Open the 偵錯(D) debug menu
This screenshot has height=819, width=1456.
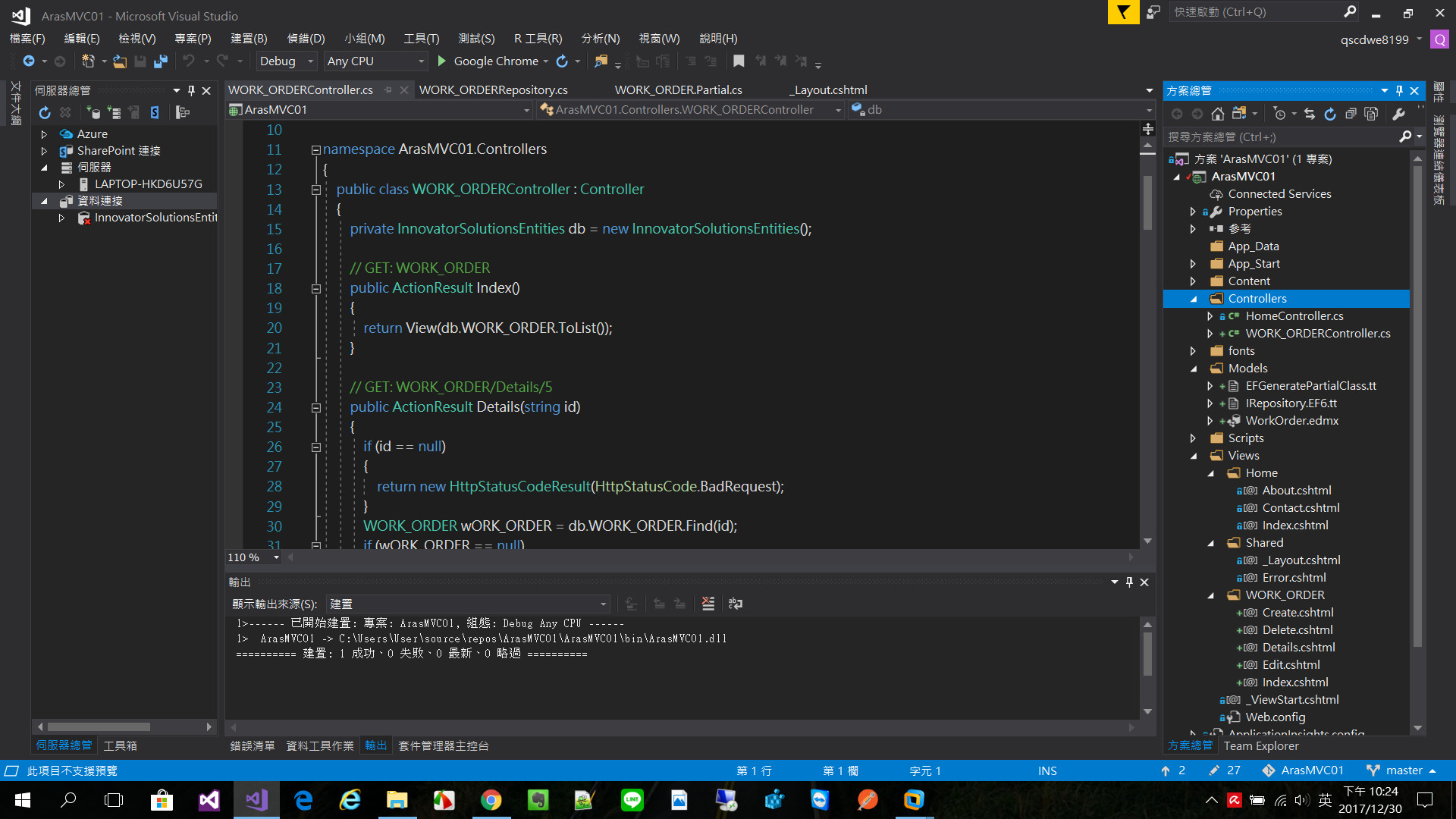point(306,39)
